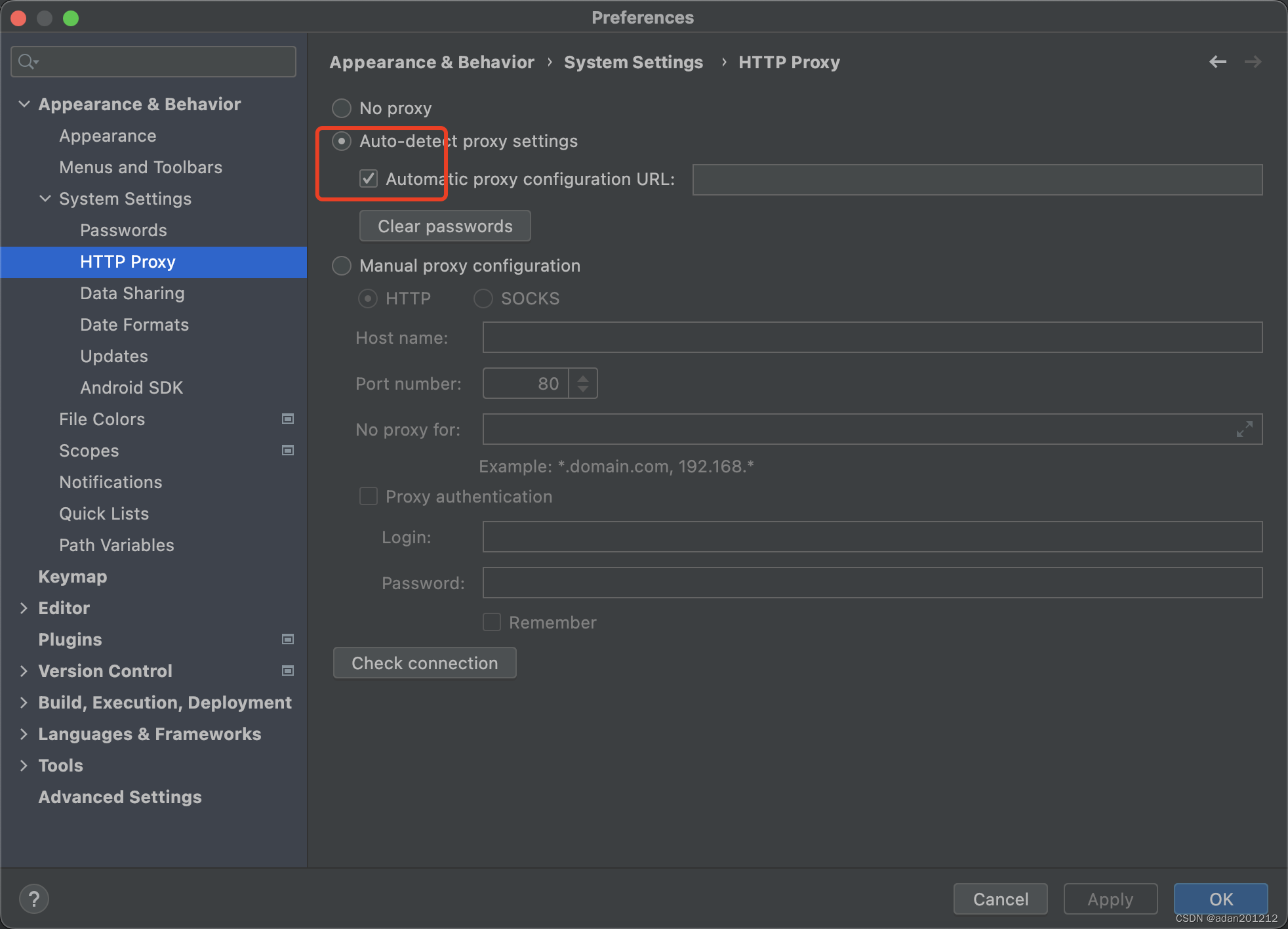This screenshot has height=929, width=1288.
Task: Choose Manual proxy configuration
Action: point(342,266)
